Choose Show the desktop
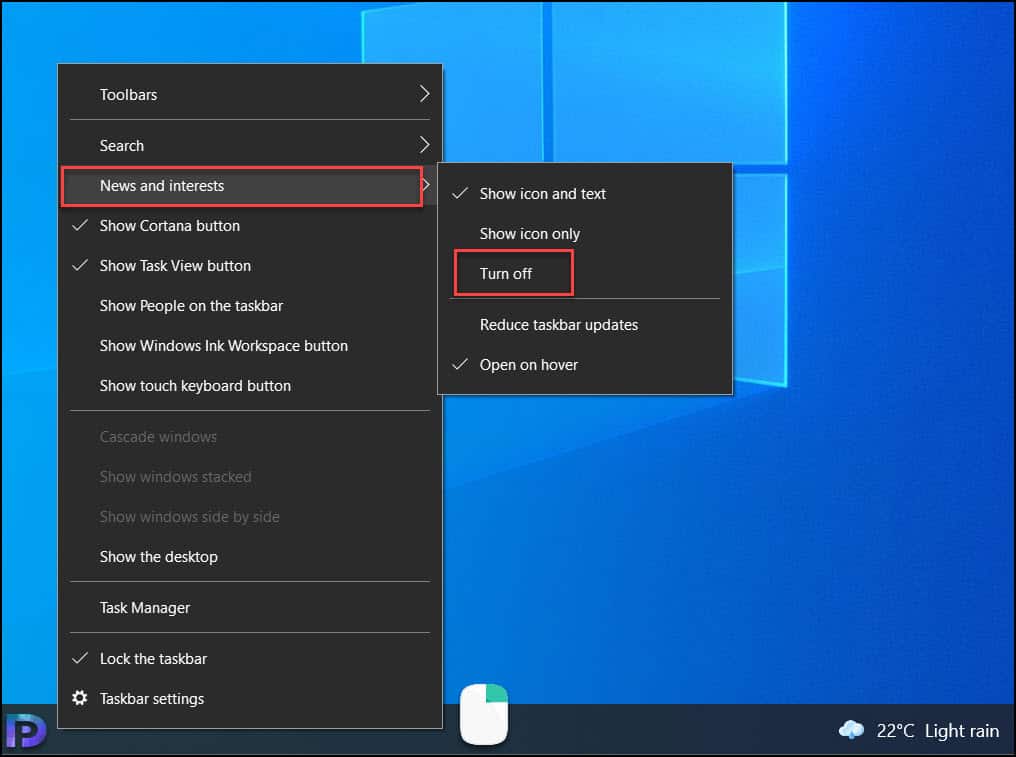 click(250, 557)
